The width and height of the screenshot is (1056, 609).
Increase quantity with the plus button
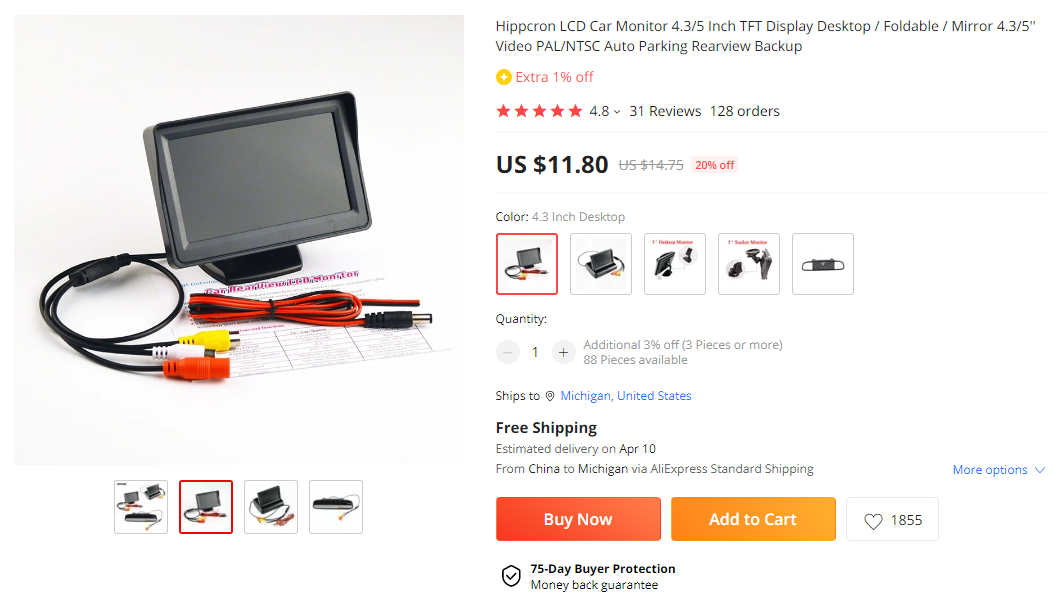[x=564, y=352]
